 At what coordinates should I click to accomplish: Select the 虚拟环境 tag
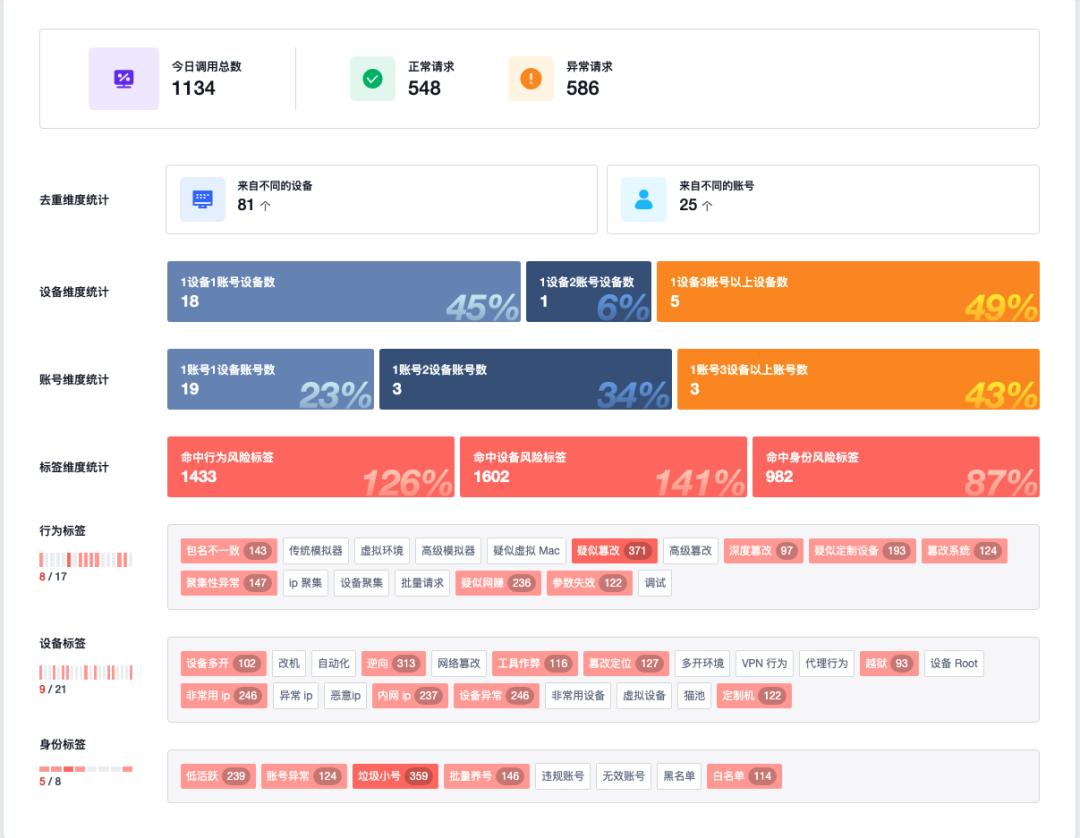click(382, 551)
